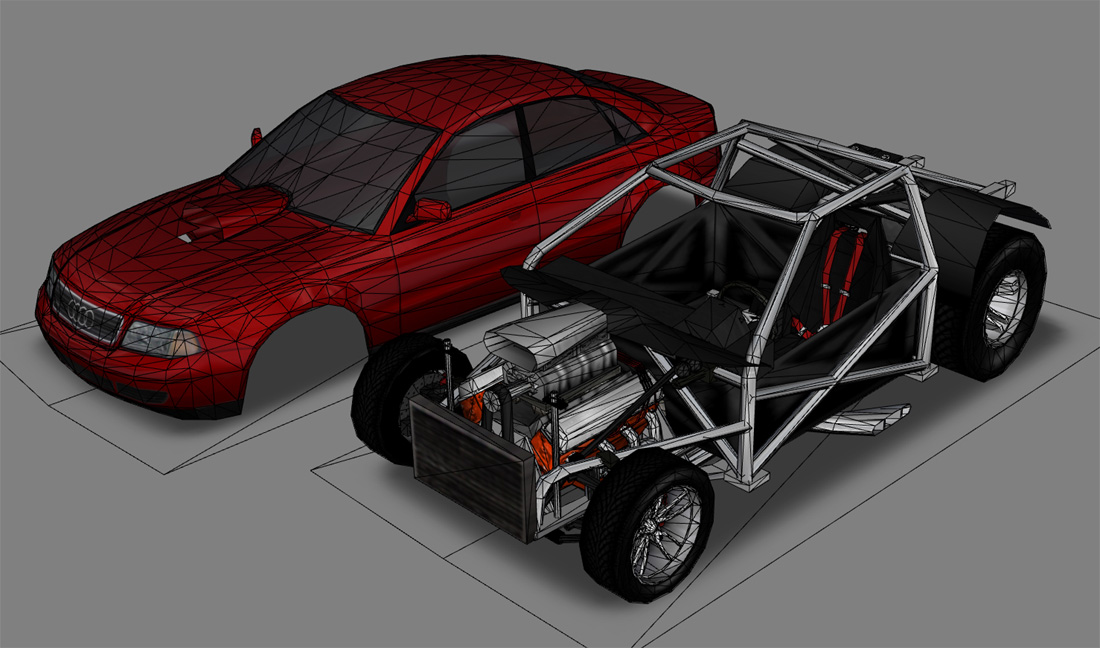Click the red side mirror by the front door
Viewport: 1100px width, 648px height.
click(x=432, y=209)
